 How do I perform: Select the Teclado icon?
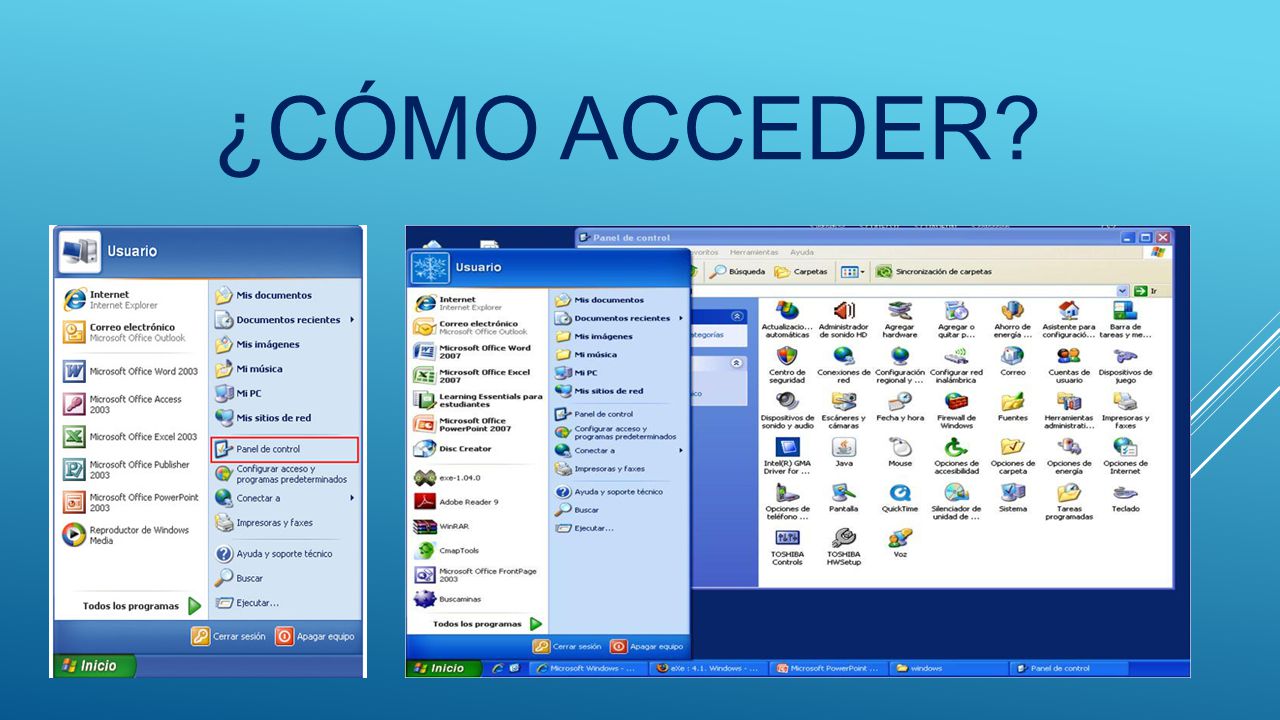point(1125,497)
